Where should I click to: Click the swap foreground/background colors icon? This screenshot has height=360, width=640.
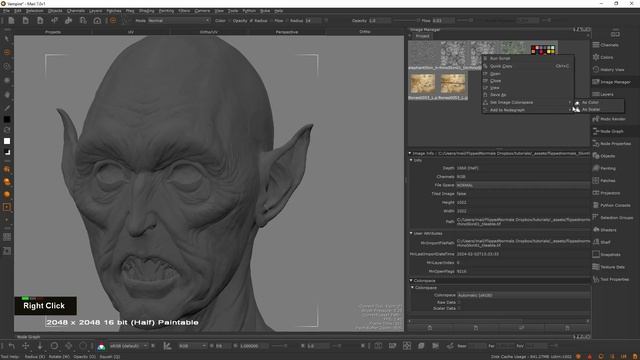(7, 130)
